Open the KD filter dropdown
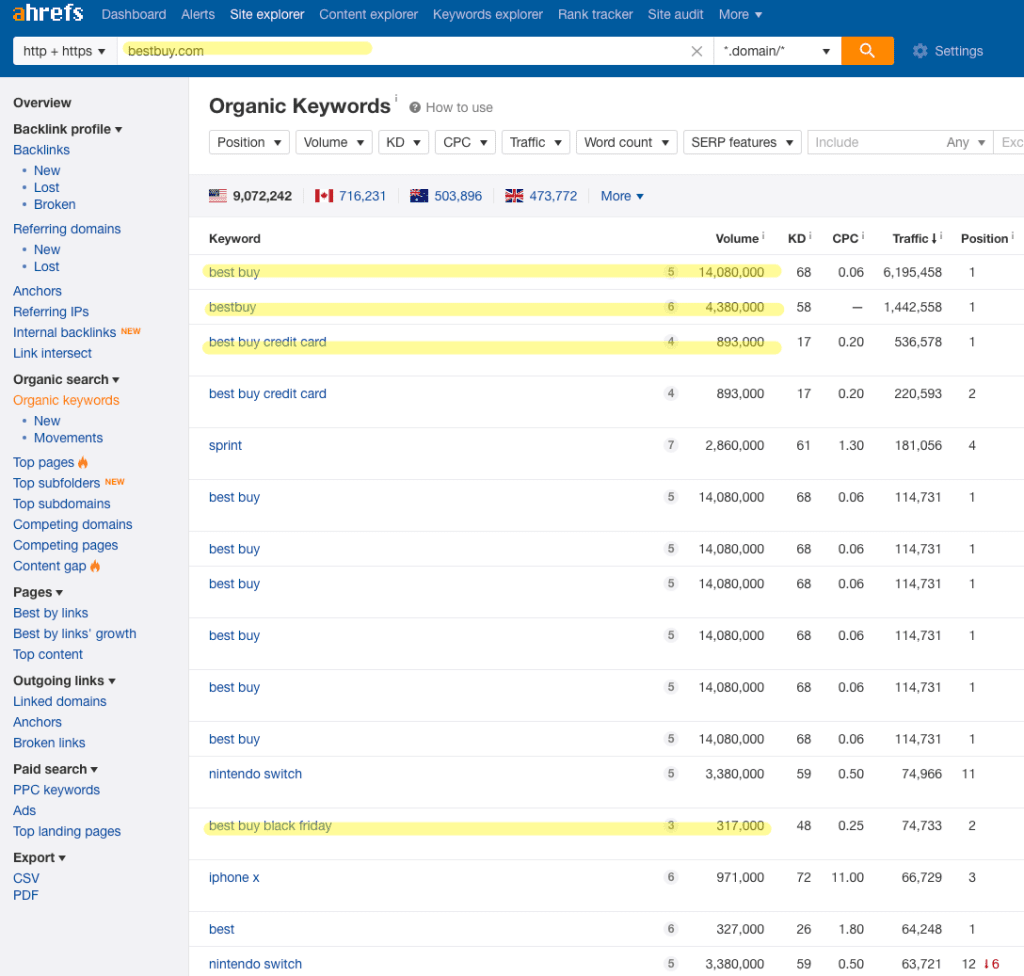The image size is (1024, 976). click(x=403, y=142)
